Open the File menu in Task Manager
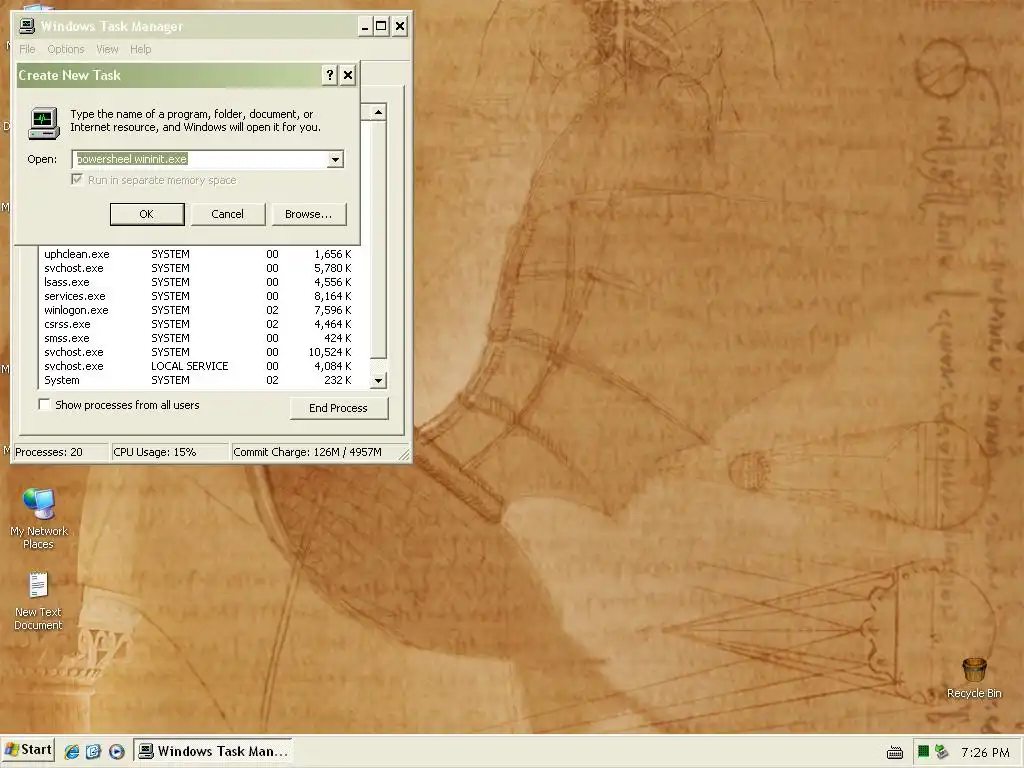Screen dimensions: 1024x768 27,49
